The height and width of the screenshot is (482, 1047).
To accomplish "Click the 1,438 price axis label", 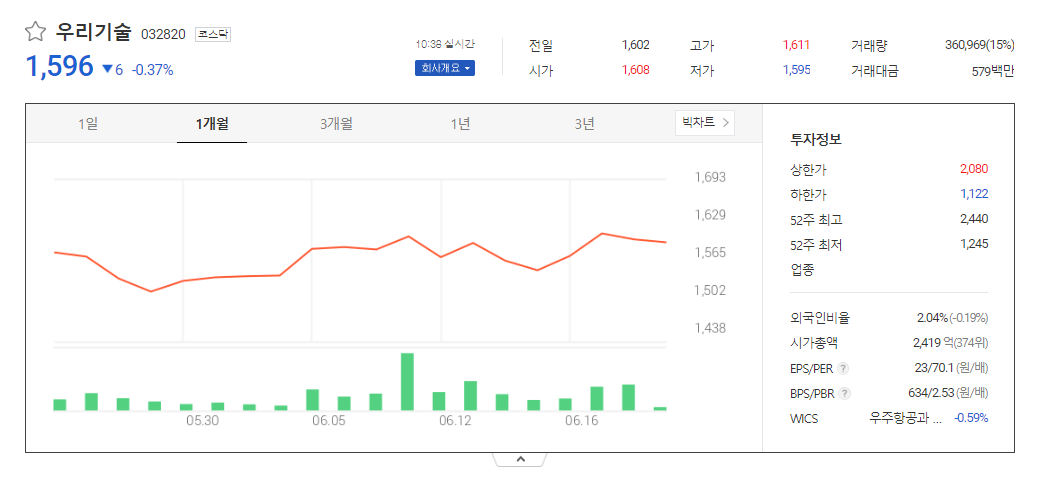I will tap(710, 328).
